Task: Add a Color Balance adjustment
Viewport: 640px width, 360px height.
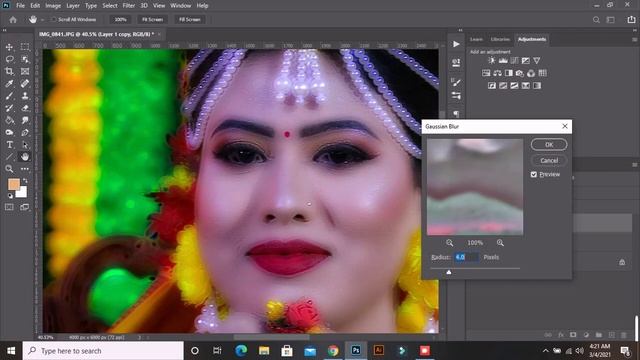Action: click(497, 73)
